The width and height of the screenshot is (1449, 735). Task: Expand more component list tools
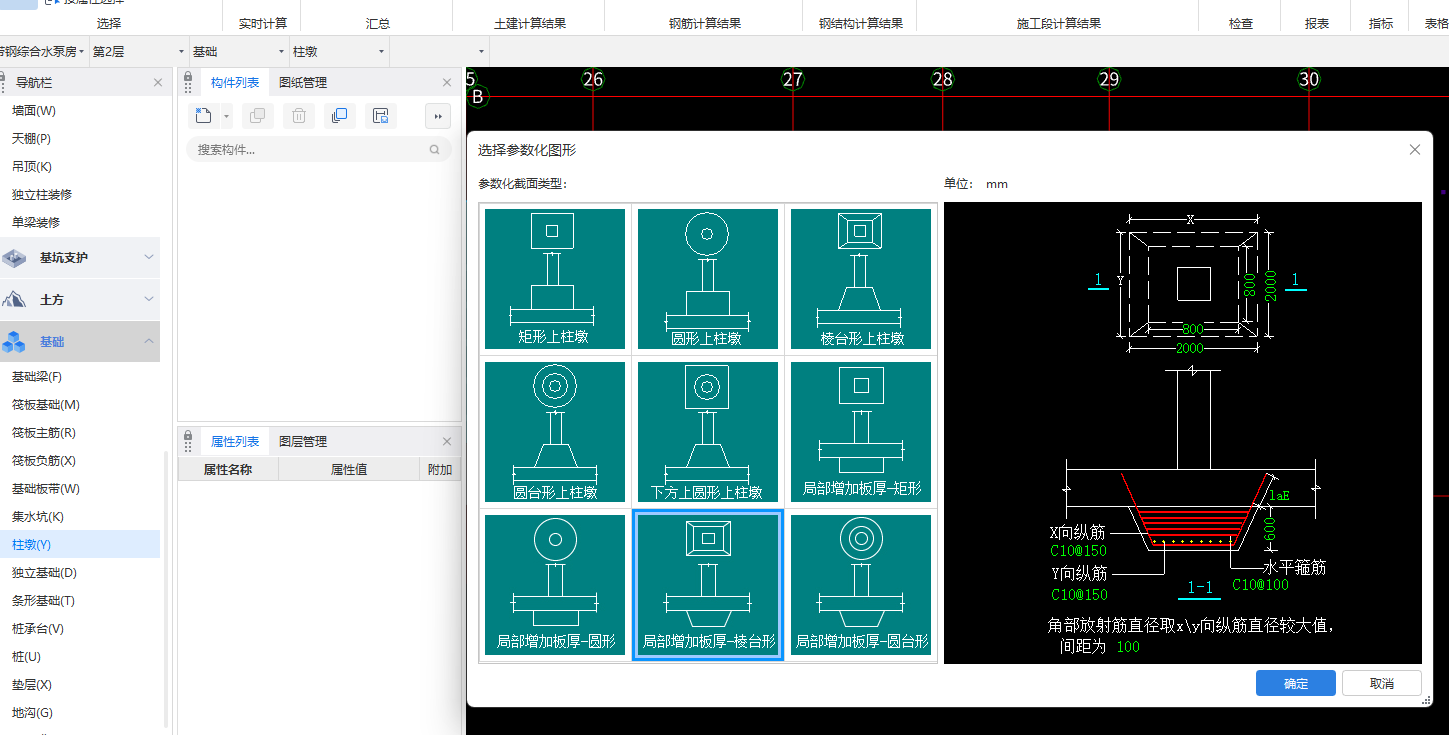pos(437,116)
